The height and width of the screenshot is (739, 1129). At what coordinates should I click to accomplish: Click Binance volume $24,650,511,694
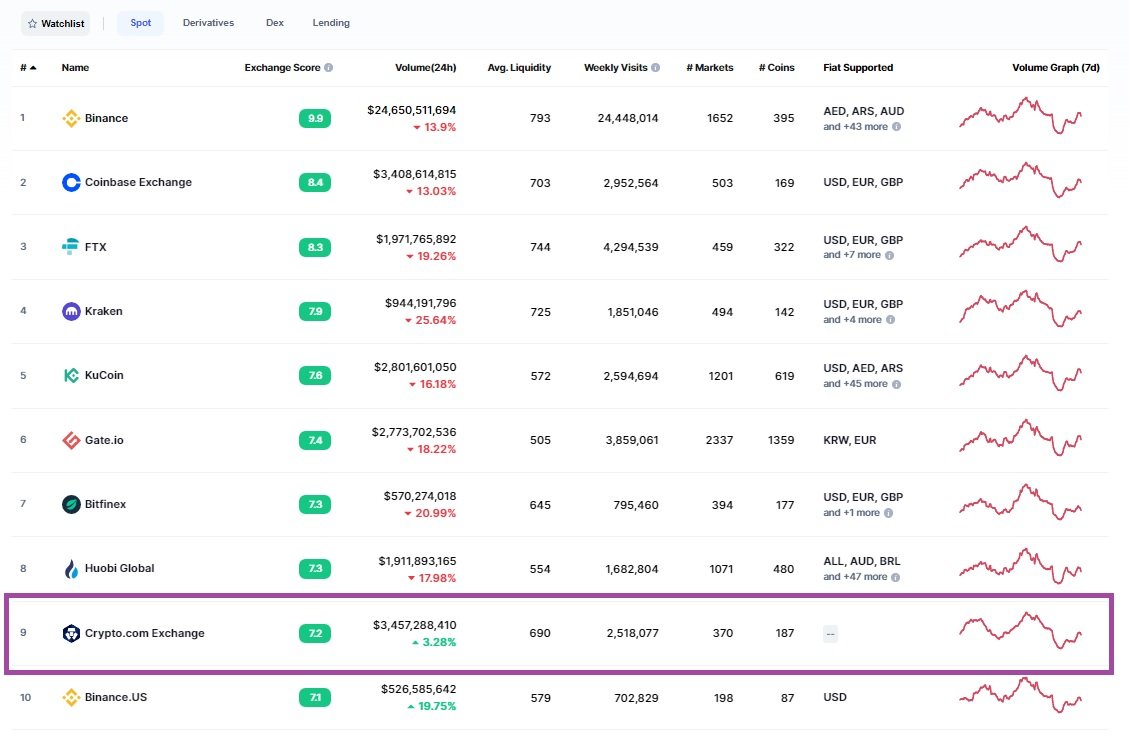(411, 110)
